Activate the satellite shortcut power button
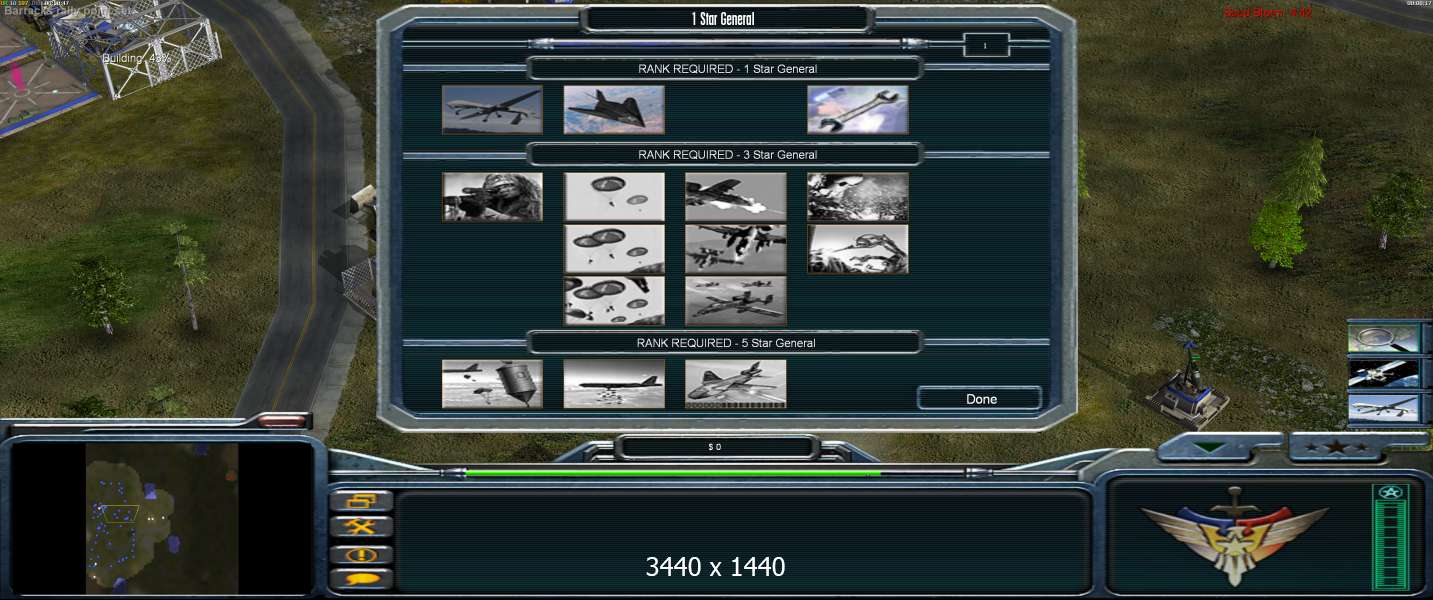This screenshot has width=1433, height=600. coord(1385,373)
